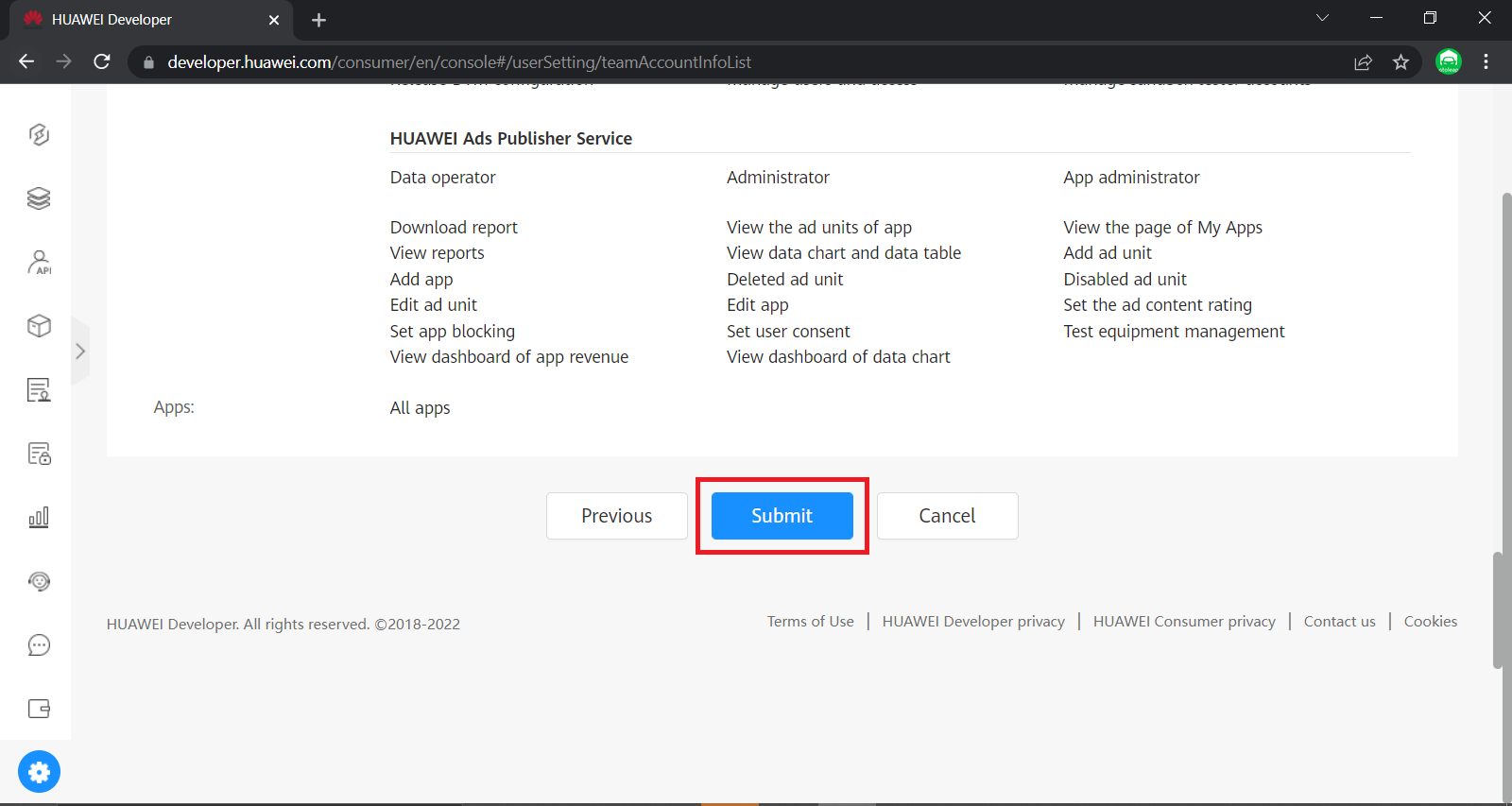The image size is (1512, 806).
Task: Click the Add app permission text
Action: pyautogui.click(x=421, y=279)
